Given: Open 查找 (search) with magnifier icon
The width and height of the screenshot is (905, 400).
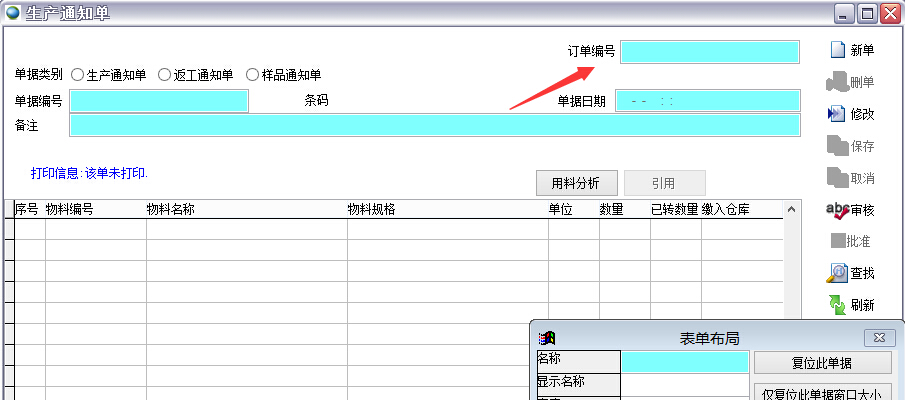Looking at the screenshot, I should 837,273.
